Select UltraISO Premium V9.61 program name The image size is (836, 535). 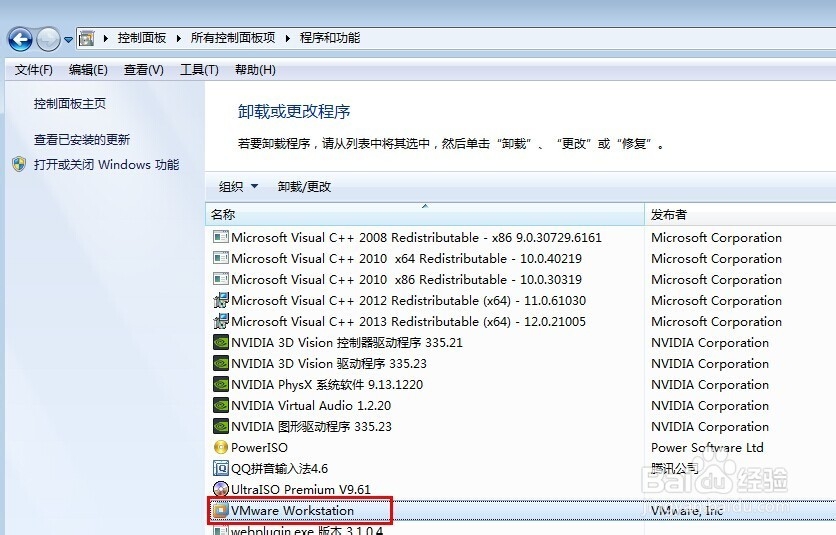301,490
